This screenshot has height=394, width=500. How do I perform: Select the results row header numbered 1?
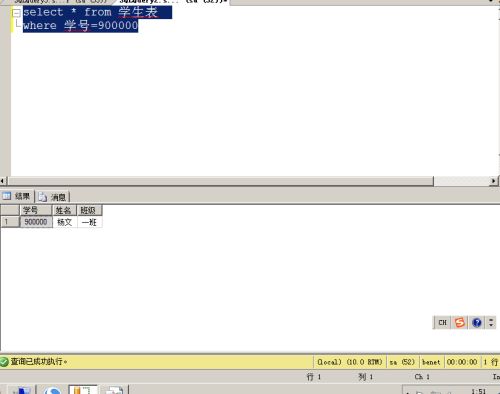tap(10, 222)
